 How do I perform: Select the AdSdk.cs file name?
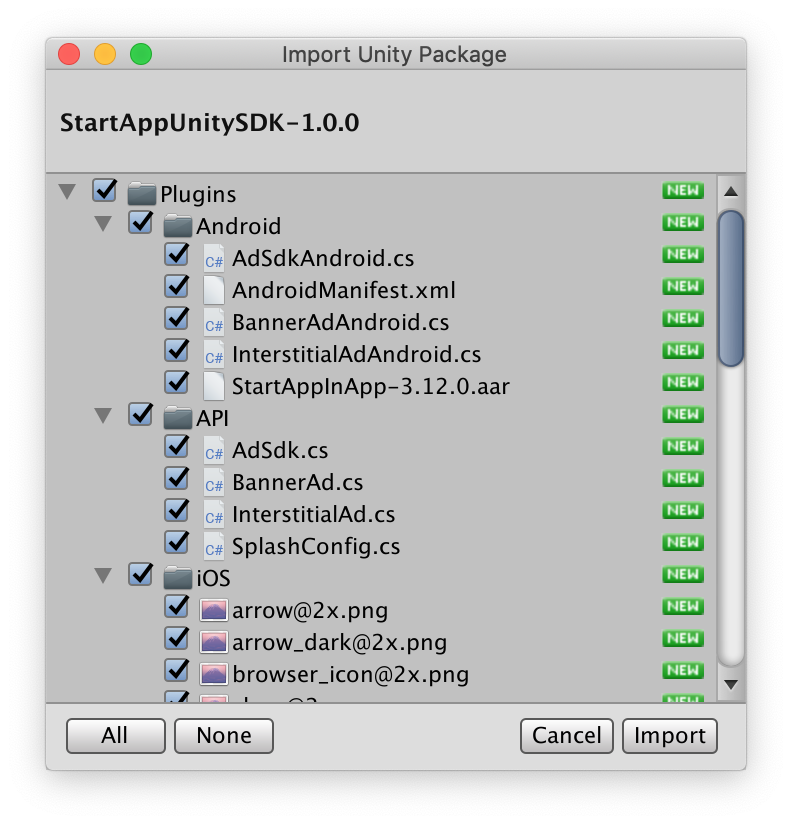coord(280,450)
